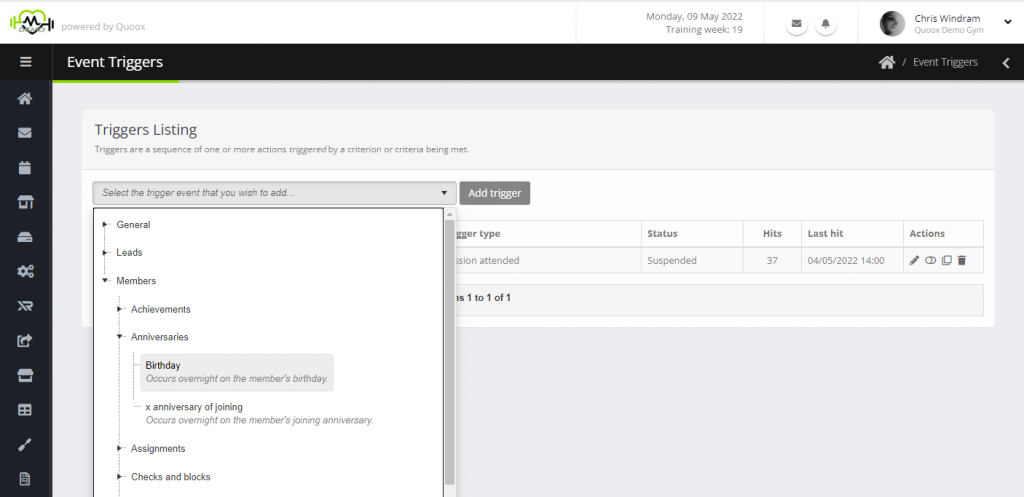Collapse the Members tree node
The width and height of the screenshot is (1024, 497).
104,281
